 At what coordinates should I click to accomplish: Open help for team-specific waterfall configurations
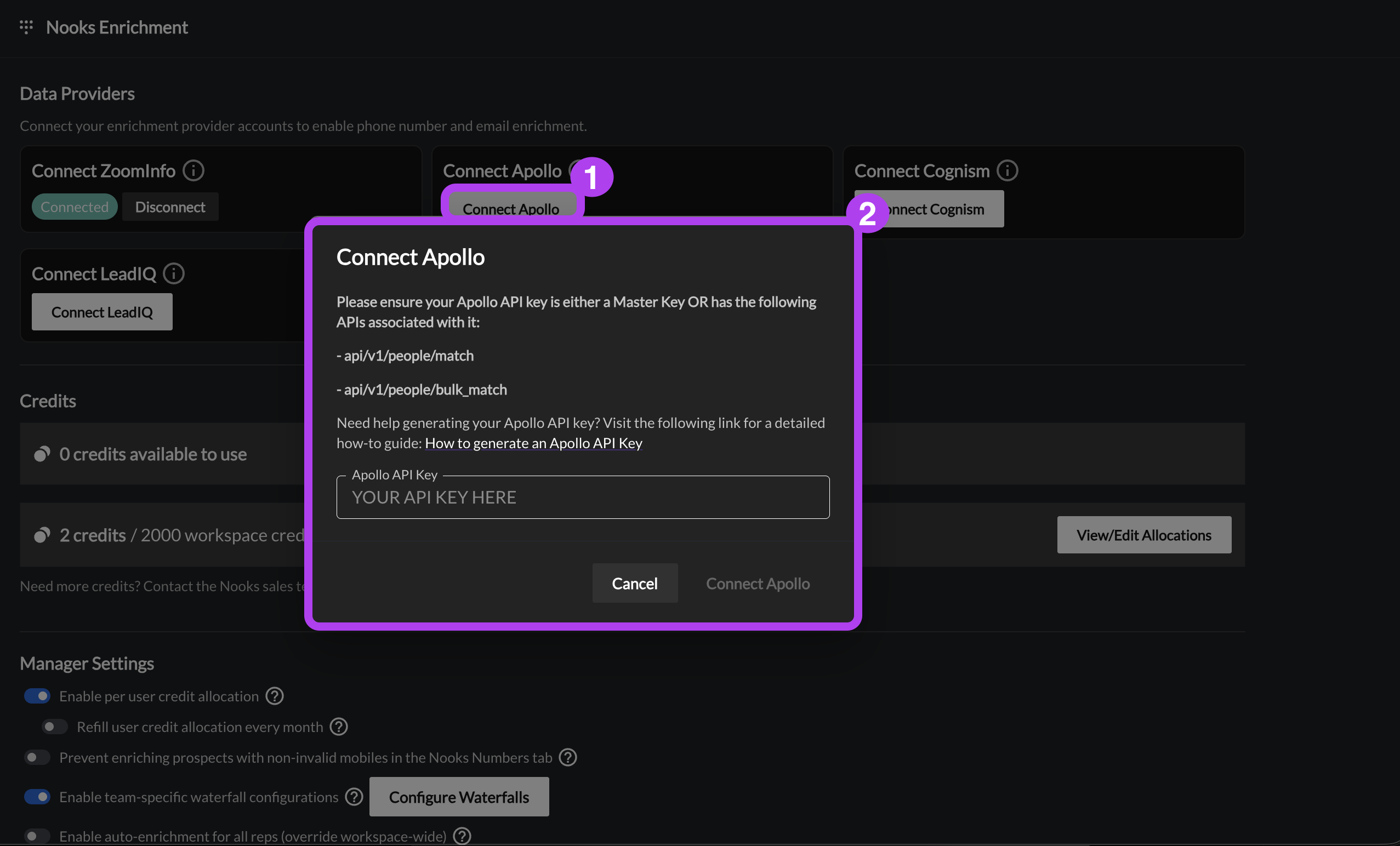coord(355,797)
